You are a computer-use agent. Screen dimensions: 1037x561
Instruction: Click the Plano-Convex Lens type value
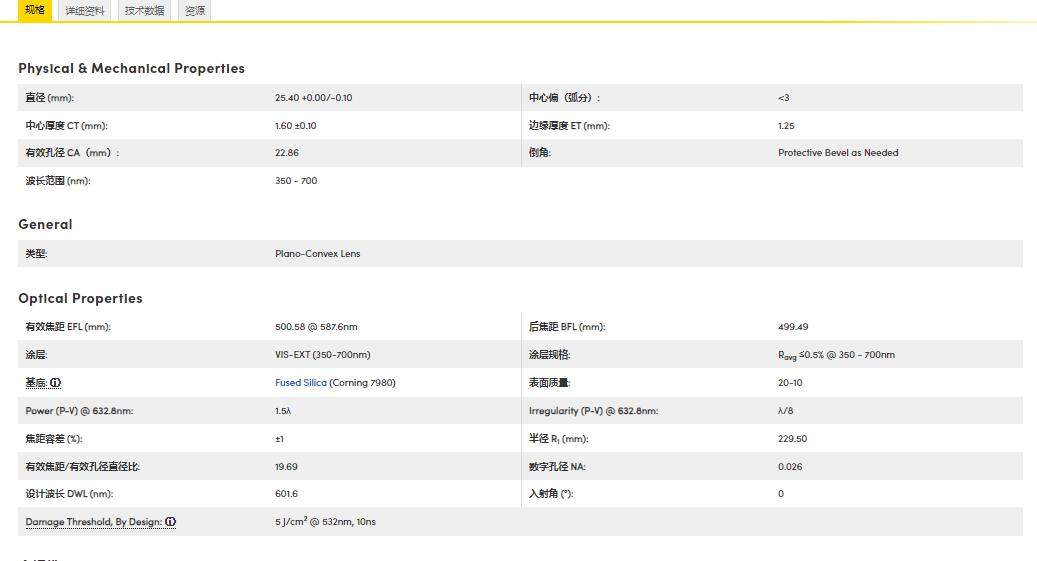coord(317,254)
